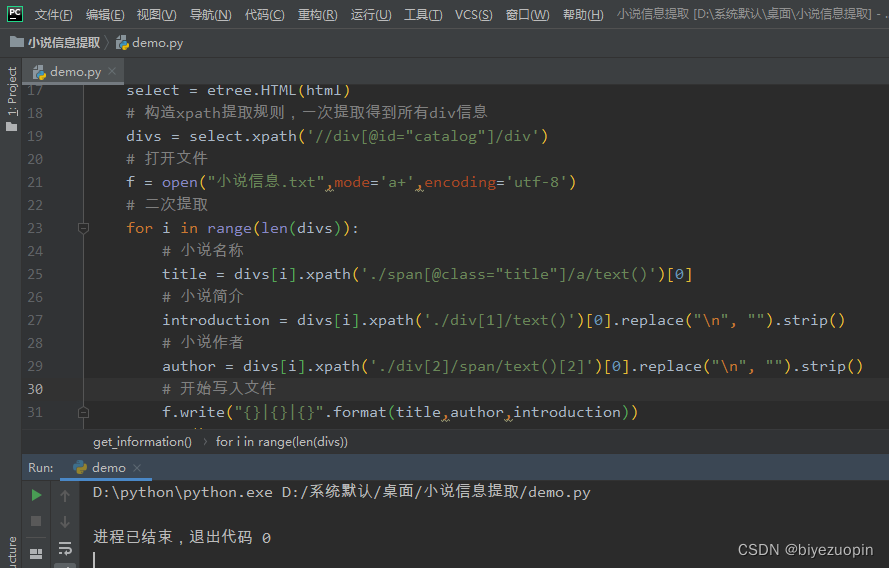Click the folder icon under Project sidebar label
The width and height of the screenshot is (889, 568).
11,127
